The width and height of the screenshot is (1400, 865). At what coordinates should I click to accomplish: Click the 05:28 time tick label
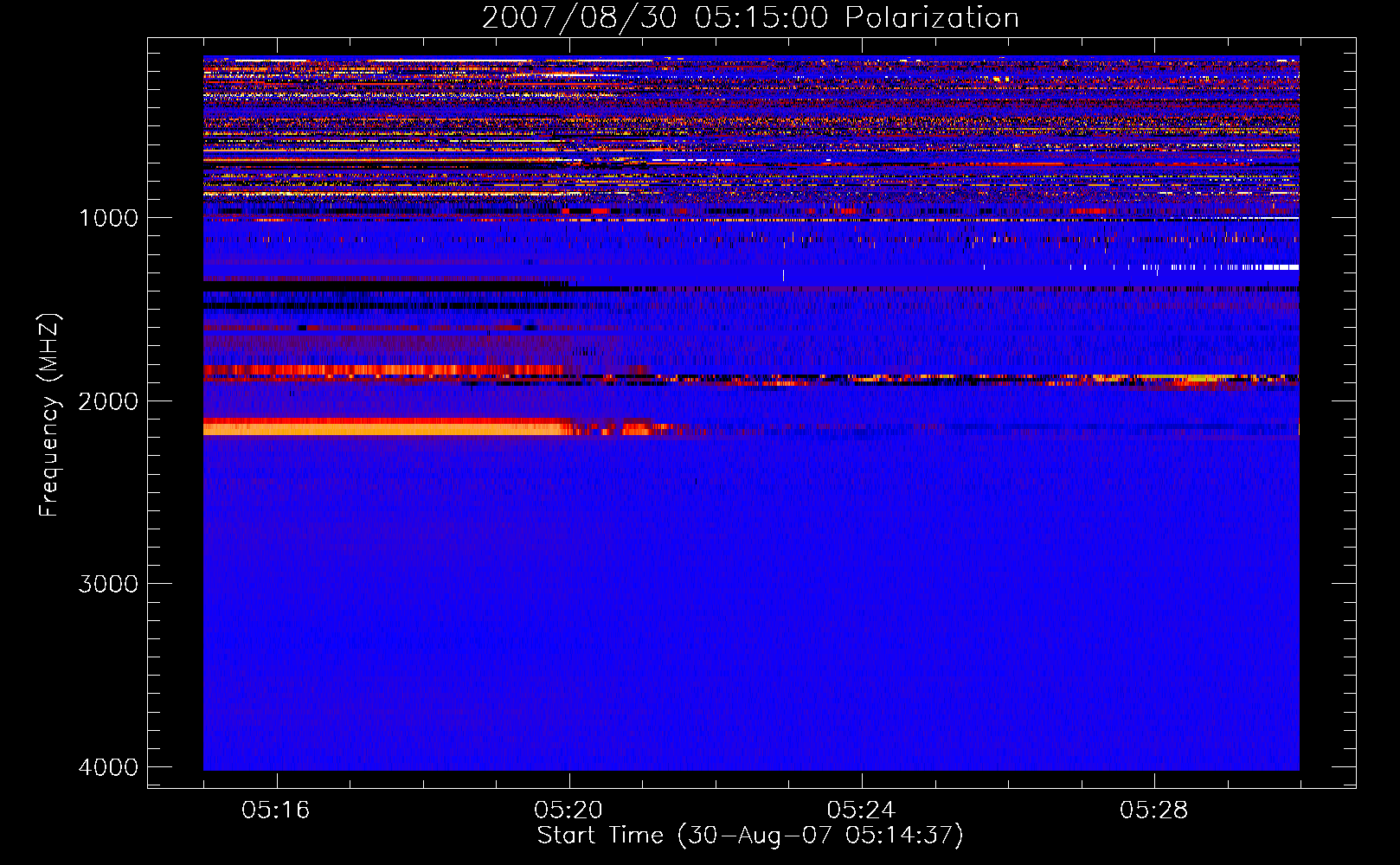(x=1153, y=811)
